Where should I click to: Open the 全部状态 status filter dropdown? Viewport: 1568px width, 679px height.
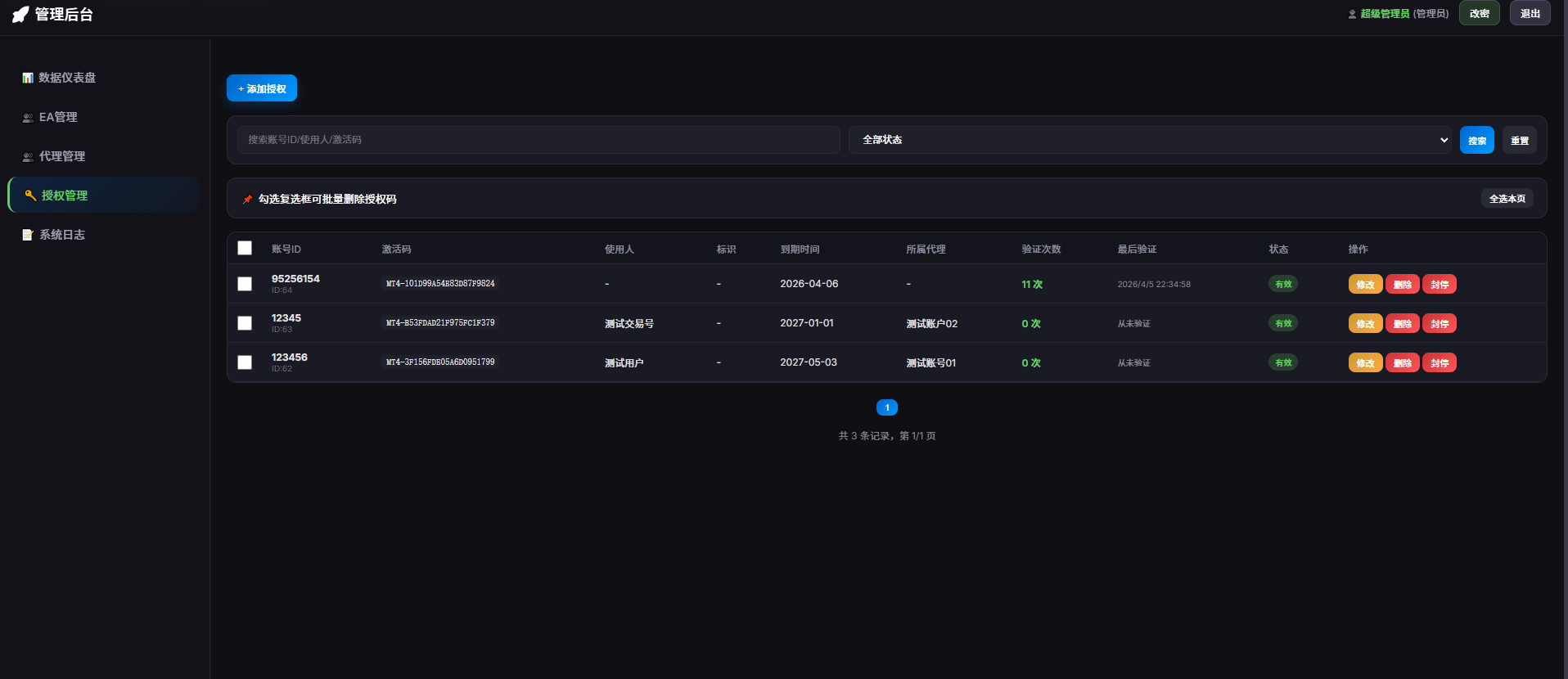[1150, 140]
